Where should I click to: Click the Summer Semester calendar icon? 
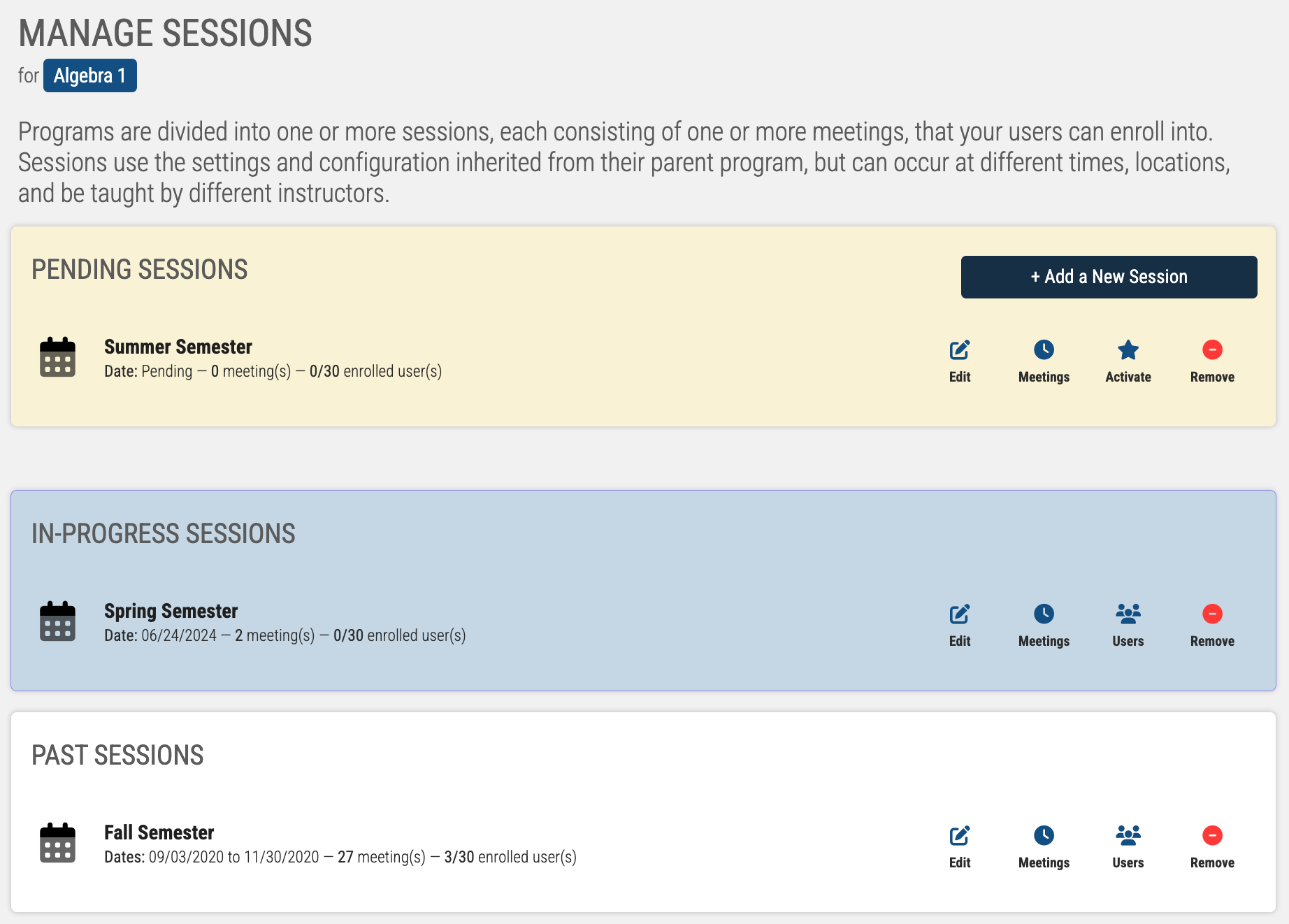(x=57, y=356)
